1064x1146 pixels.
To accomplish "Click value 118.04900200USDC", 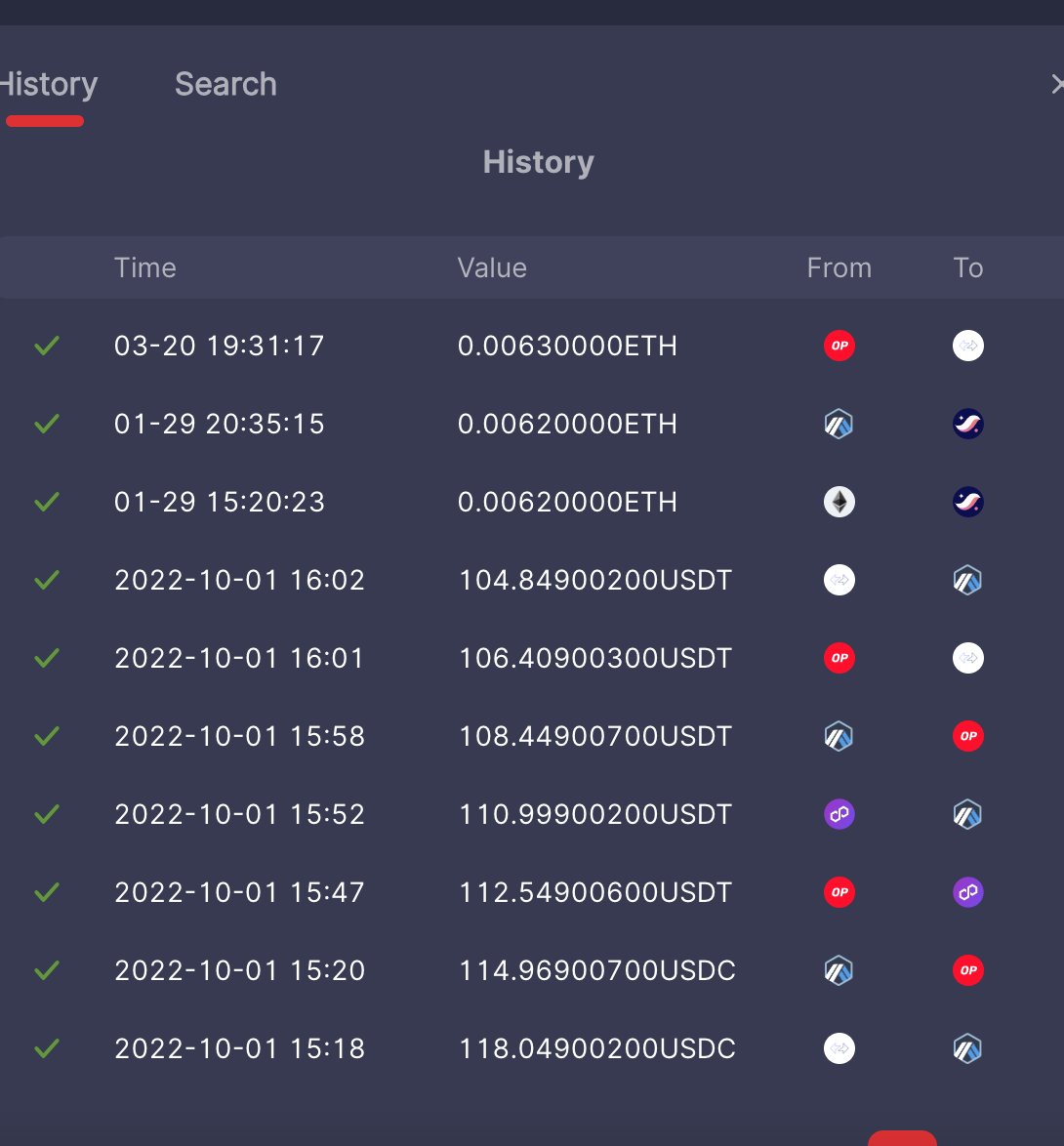I will [597, 1048].
